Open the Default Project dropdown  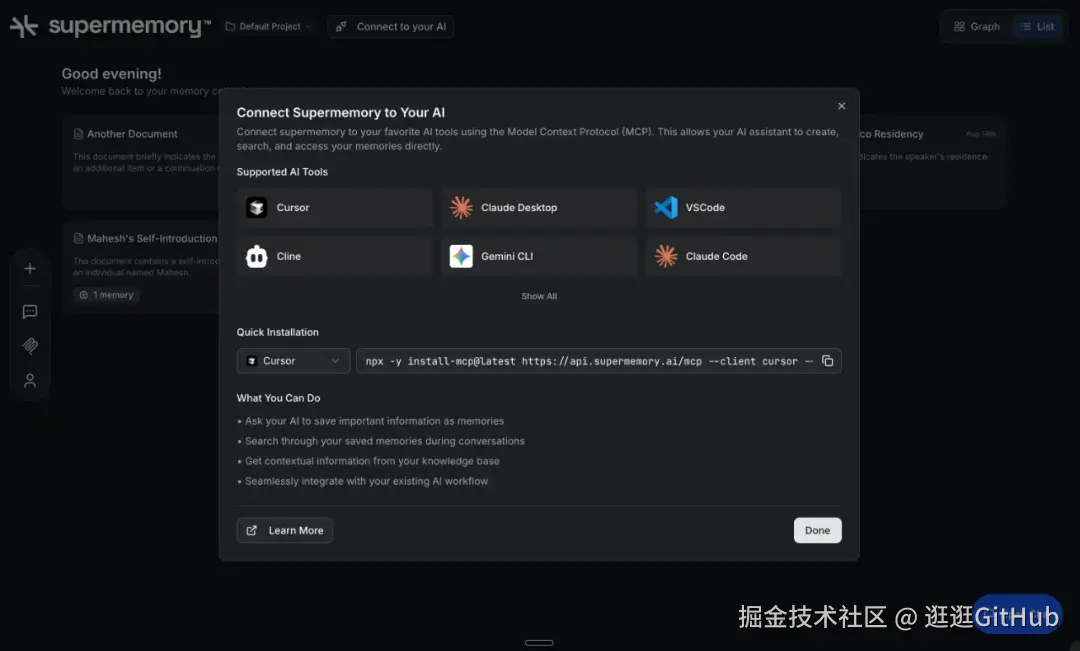pyautogui.click(x=268, y=27)
